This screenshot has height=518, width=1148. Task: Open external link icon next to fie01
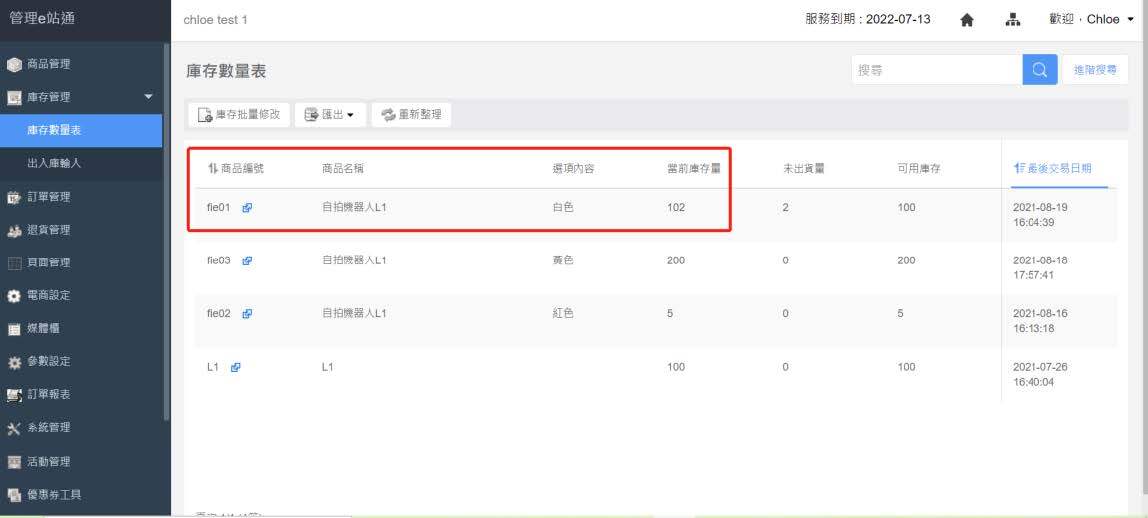point(247,208)
